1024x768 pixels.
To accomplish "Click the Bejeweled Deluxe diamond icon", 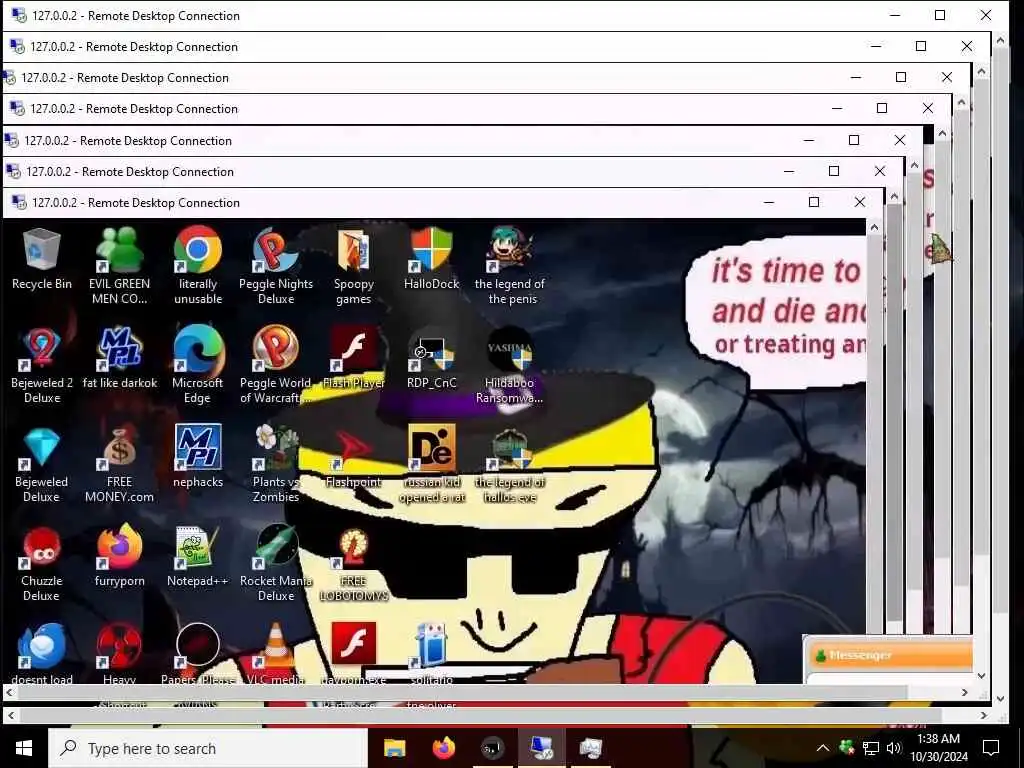I will 41,465.
